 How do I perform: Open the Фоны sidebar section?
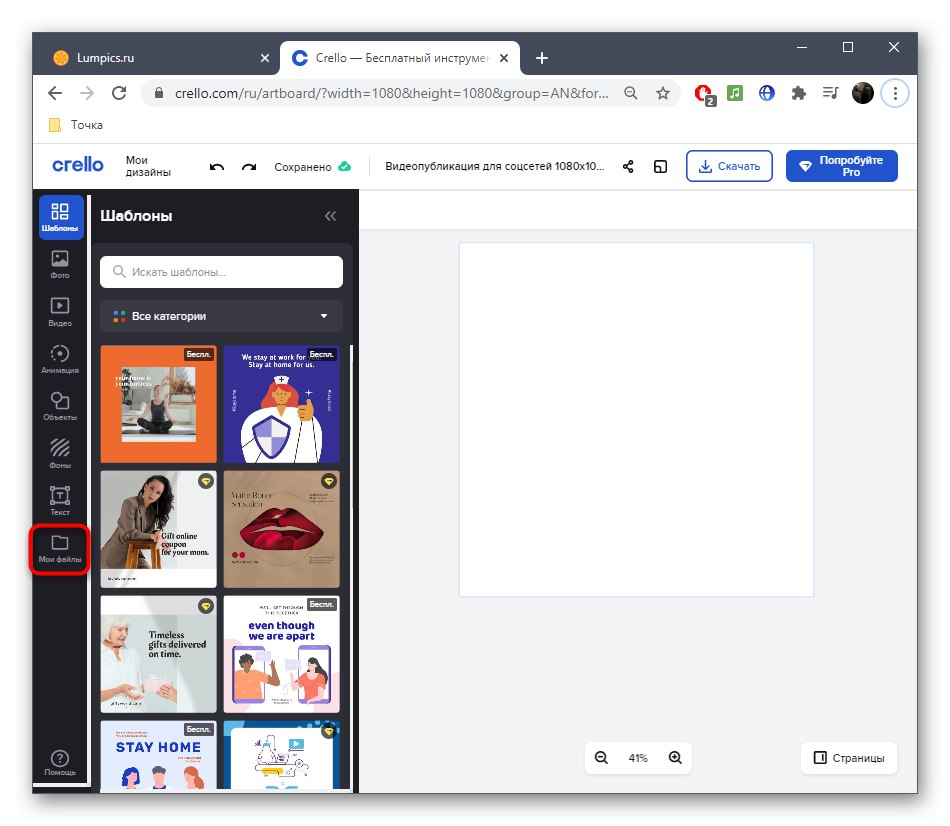(x=60, y=453)
